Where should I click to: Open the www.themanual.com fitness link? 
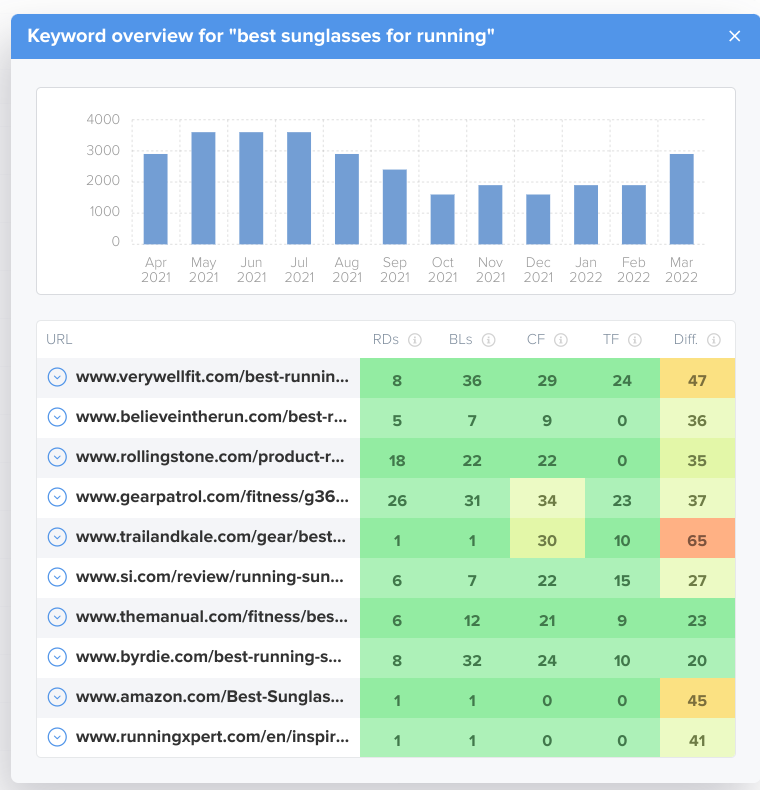(212, 617)
